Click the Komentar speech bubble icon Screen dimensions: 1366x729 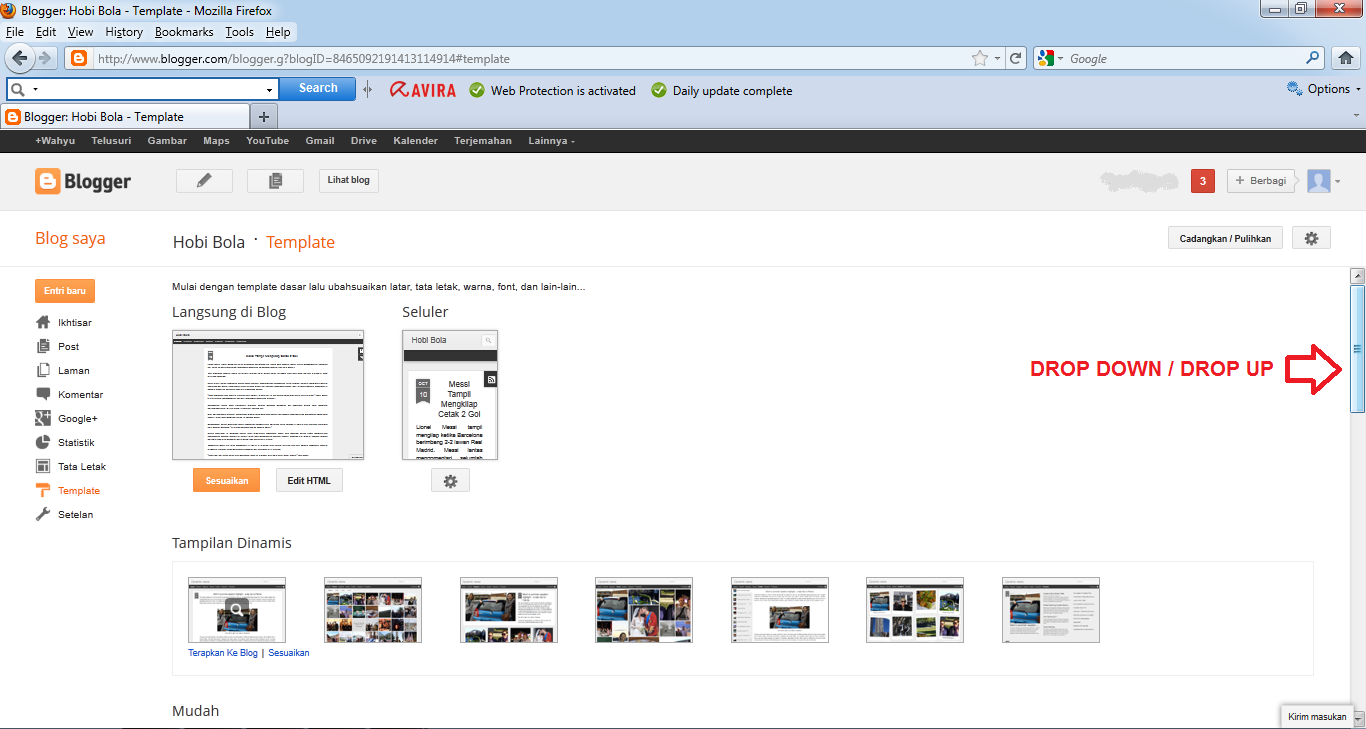point(43,394)
